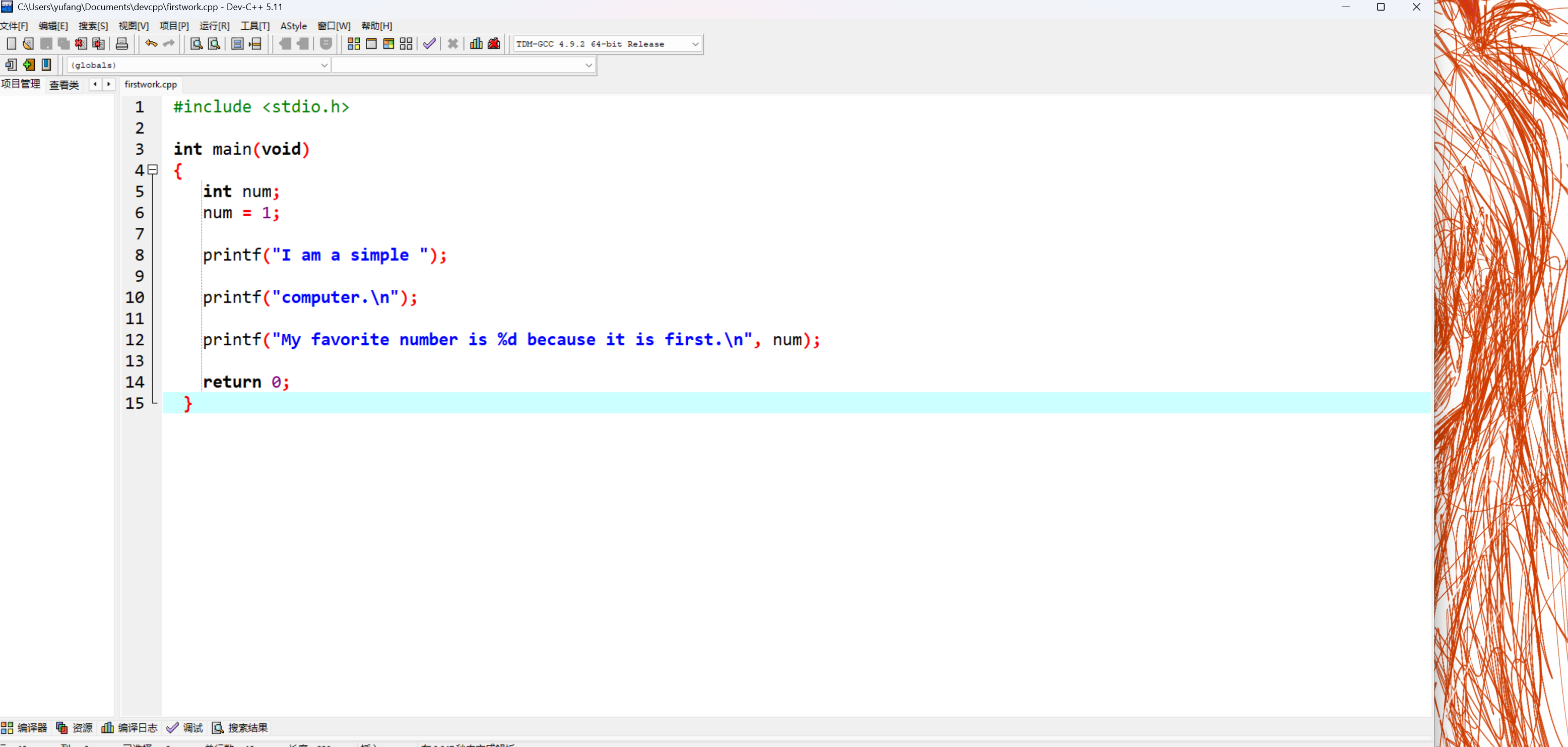Click the profile analysis bar chart icon
Screen dimensions: 1568x747
click(476, 43)
